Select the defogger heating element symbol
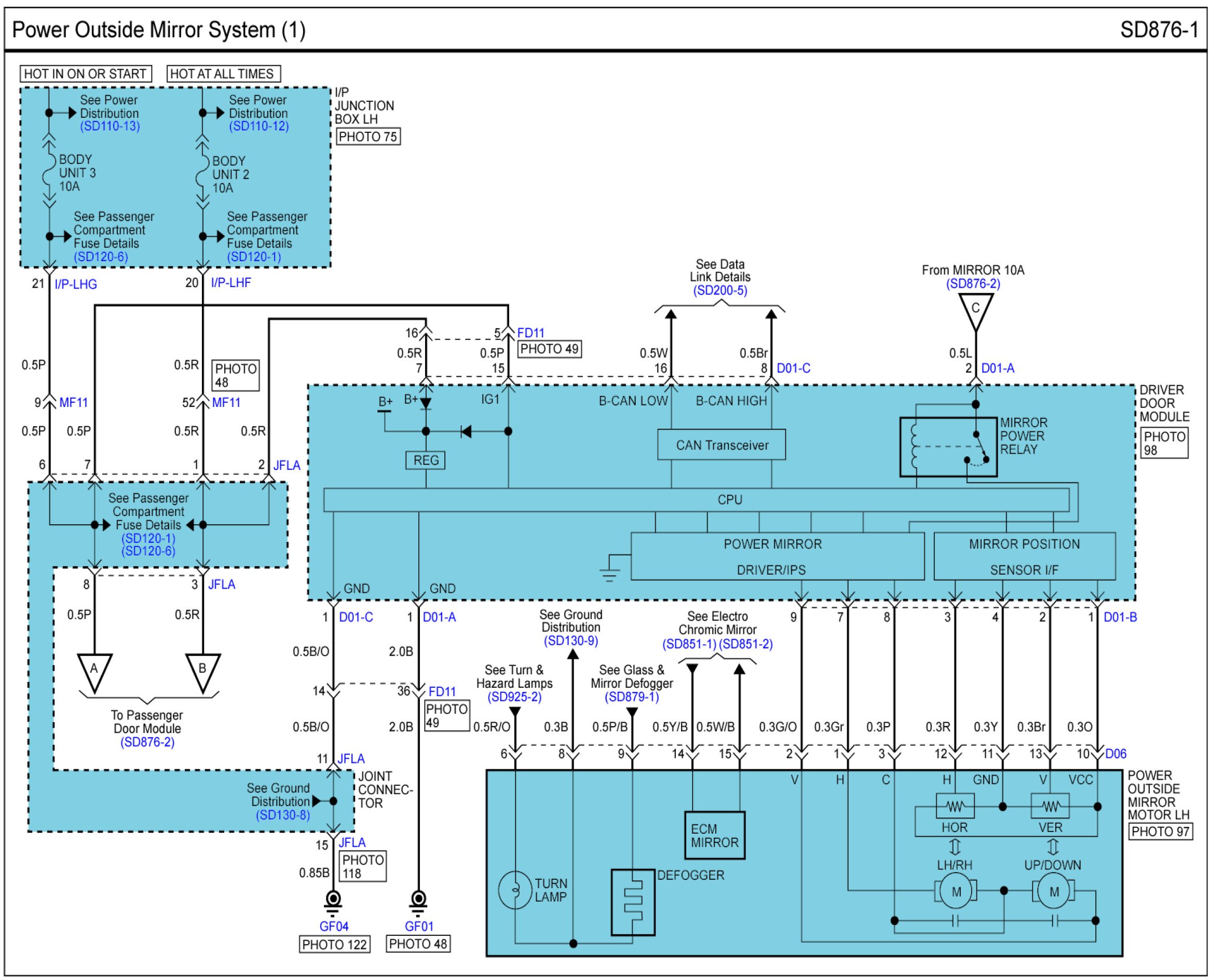 633,902
